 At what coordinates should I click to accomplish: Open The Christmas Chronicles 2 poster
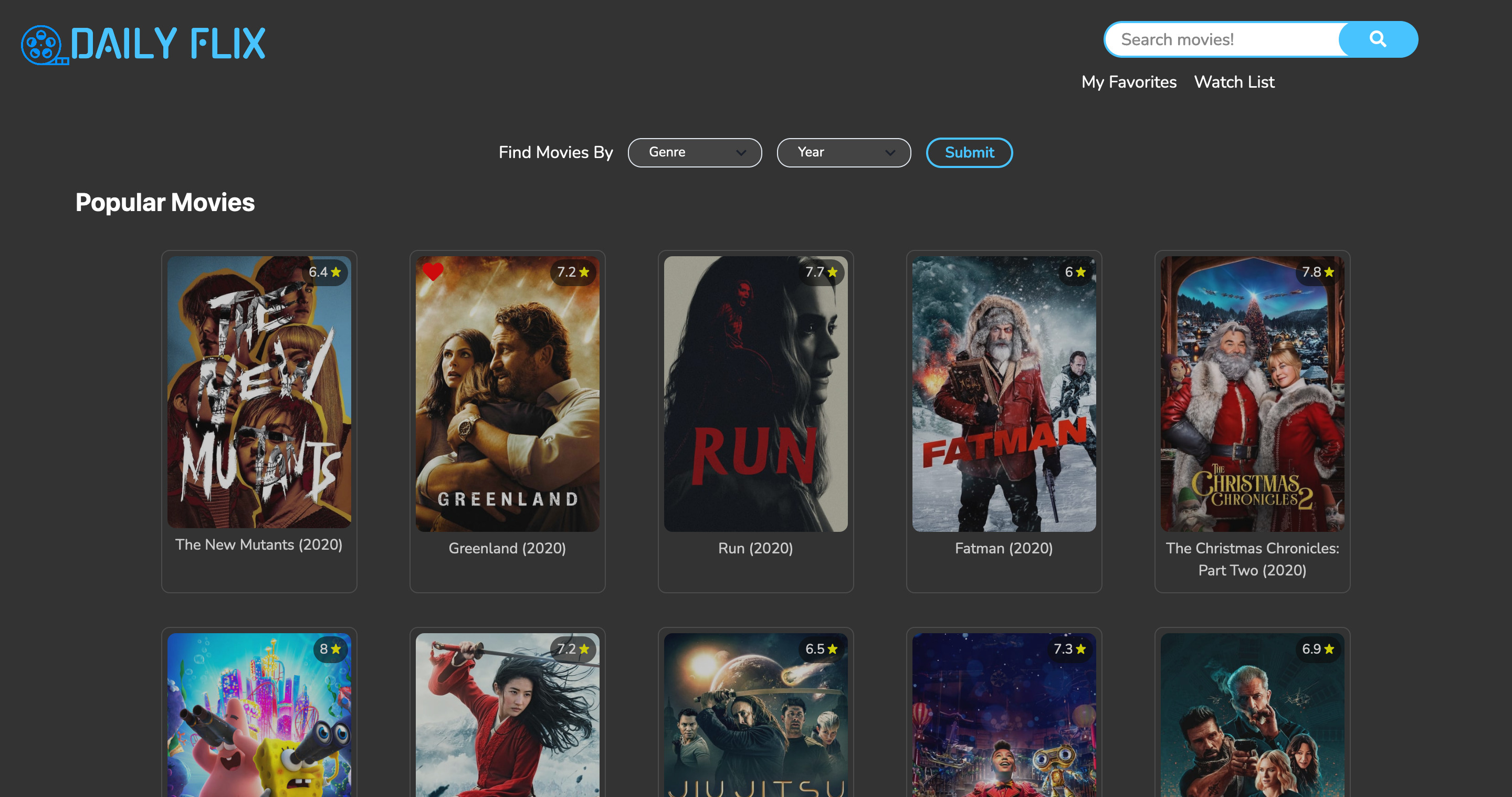tap(1252, 394)
